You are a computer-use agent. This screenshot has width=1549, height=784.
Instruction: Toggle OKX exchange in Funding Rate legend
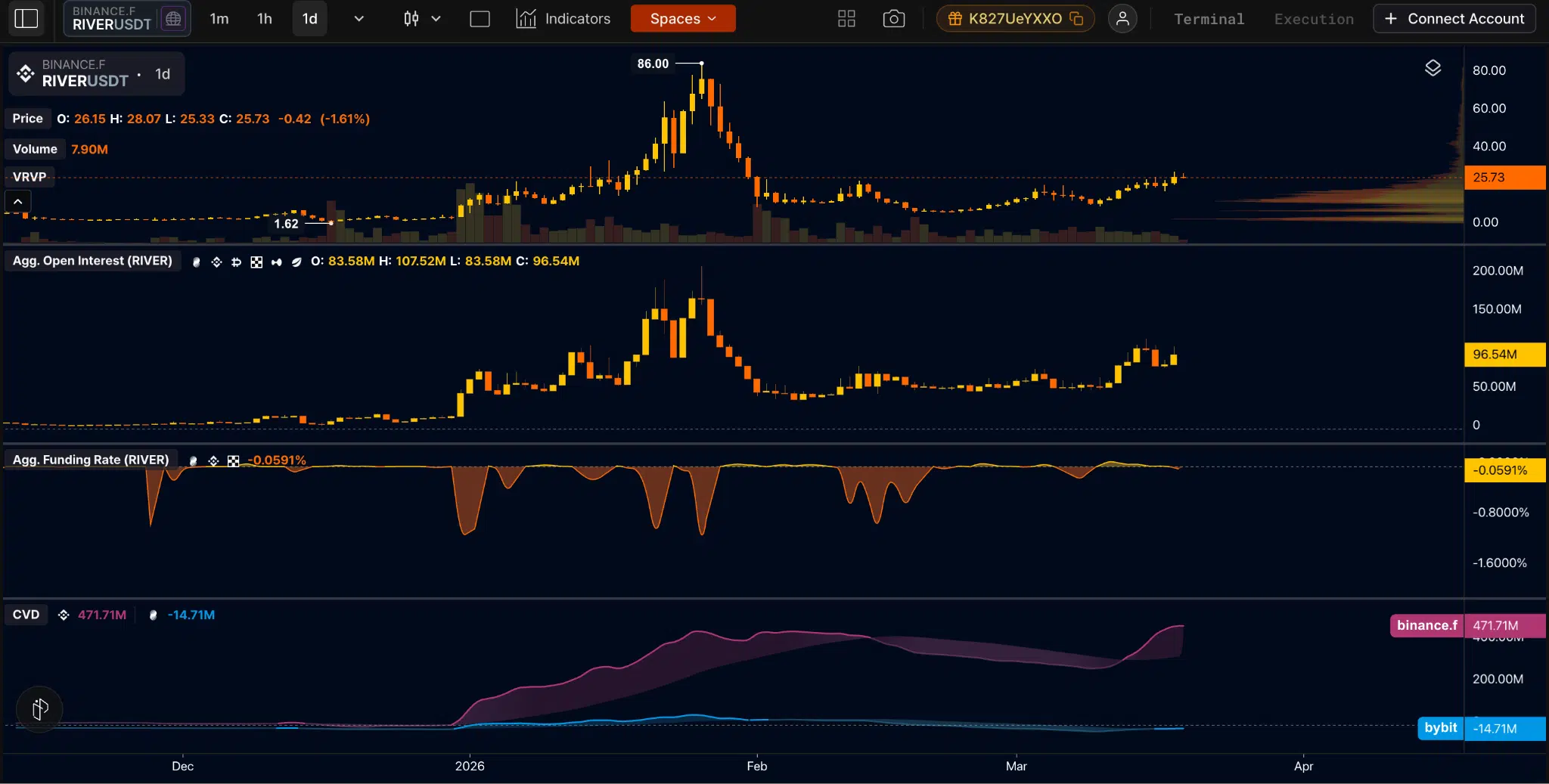point(234,461)
